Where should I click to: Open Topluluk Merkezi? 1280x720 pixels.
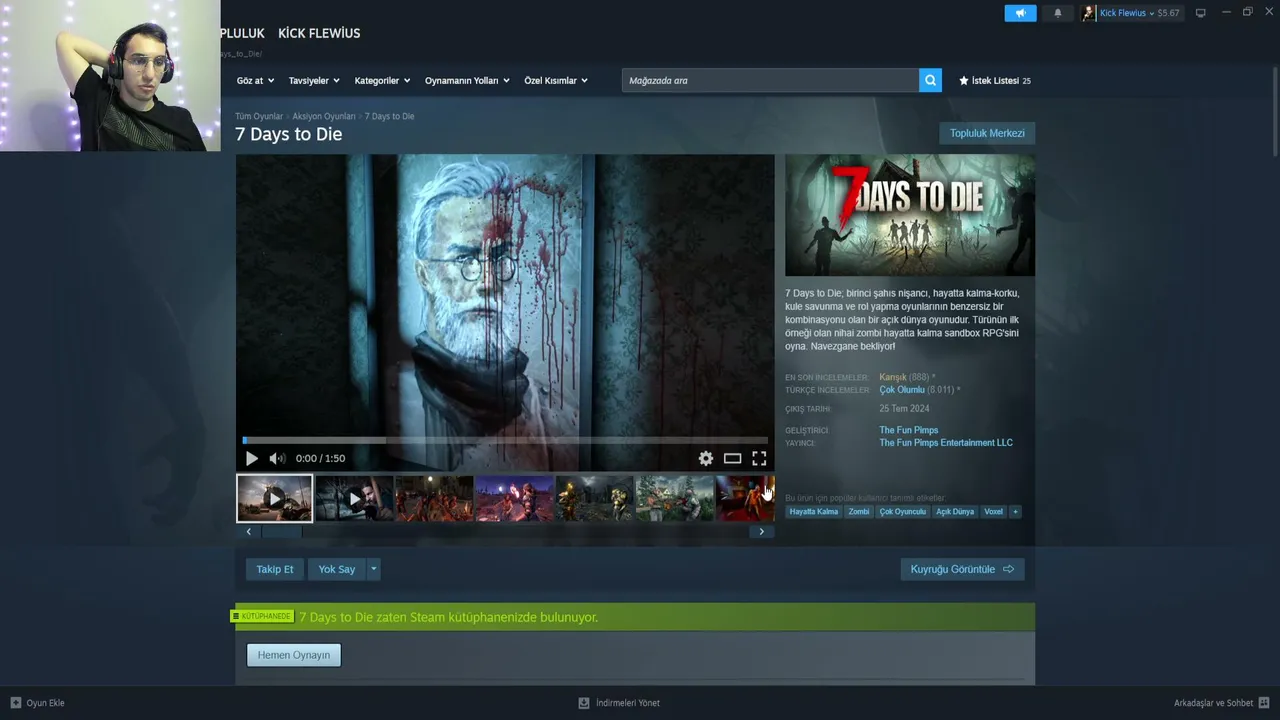[987, 133]
